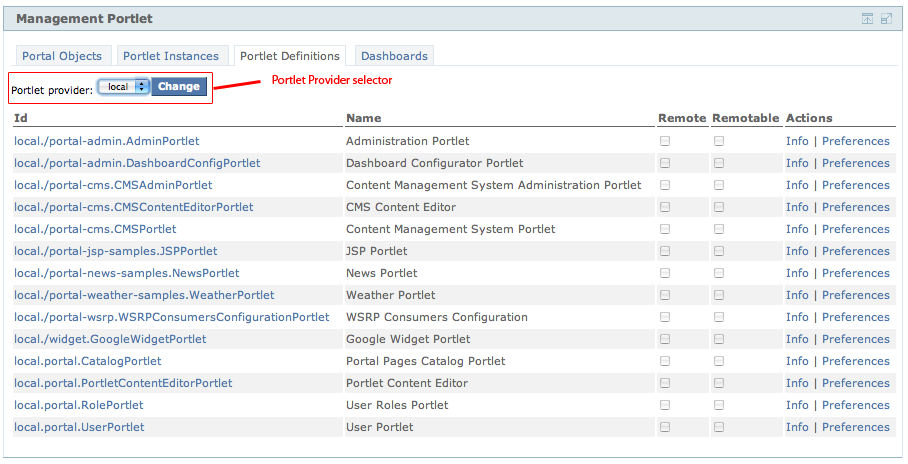Click the portlet minimize icon in title bar

[x=867, y=19]
